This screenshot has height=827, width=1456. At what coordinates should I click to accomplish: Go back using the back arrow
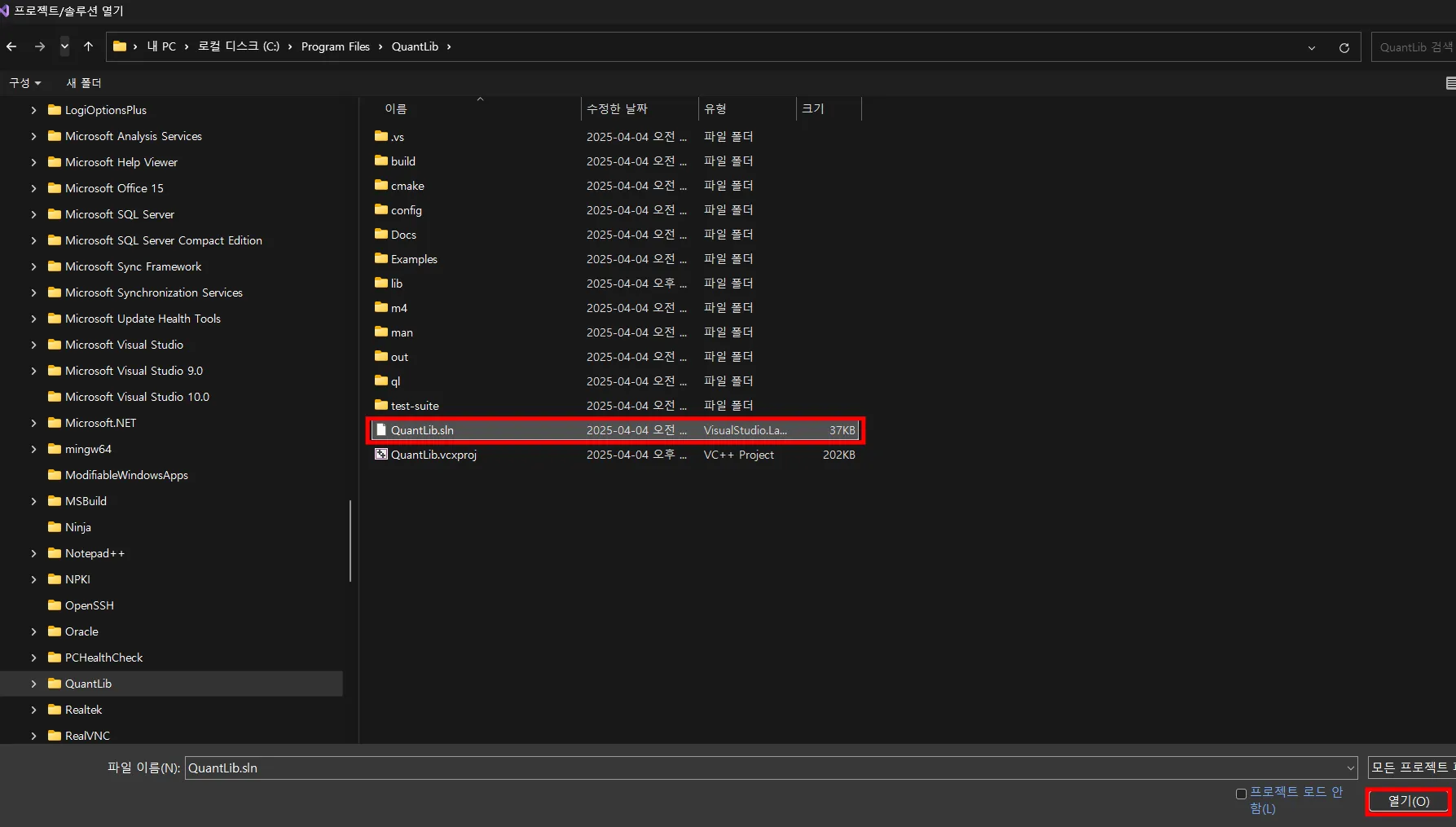pyautogui.click(x=11, y=46)
